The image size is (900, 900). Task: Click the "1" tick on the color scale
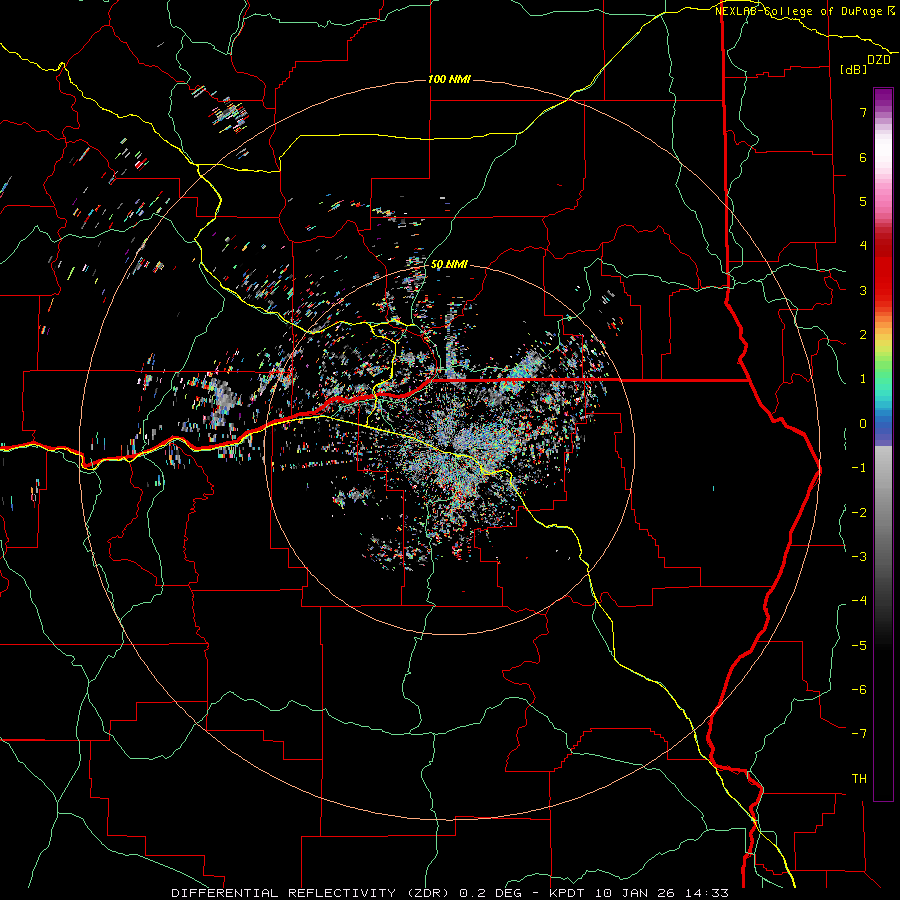tap(863, 379)
